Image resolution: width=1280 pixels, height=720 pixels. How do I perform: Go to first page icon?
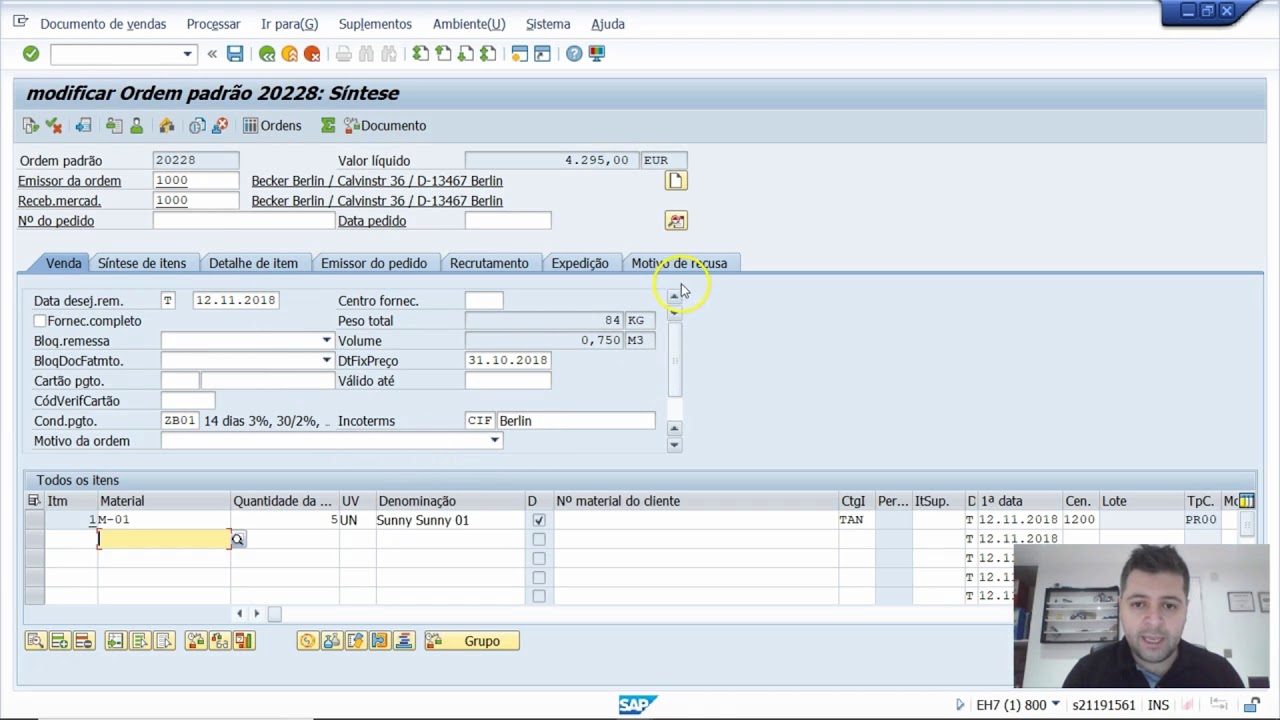click(x=421, y=54)
